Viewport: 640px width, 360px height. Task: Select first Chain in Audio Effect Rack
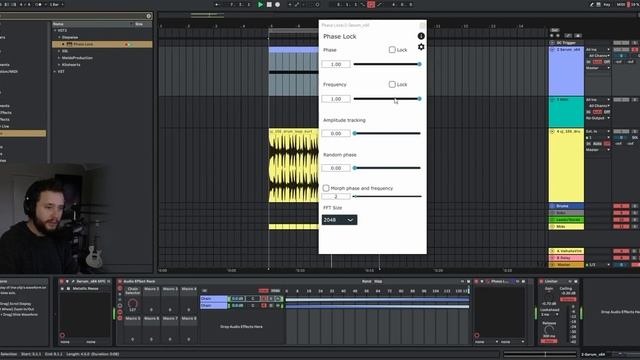[x=213, y=299]
